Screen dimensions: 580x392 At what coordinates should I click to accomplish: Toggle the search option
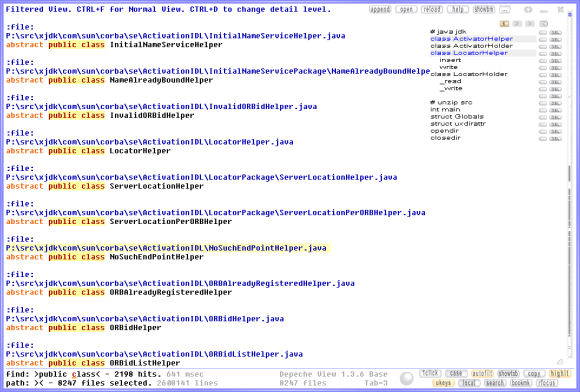tap(495, 383)
